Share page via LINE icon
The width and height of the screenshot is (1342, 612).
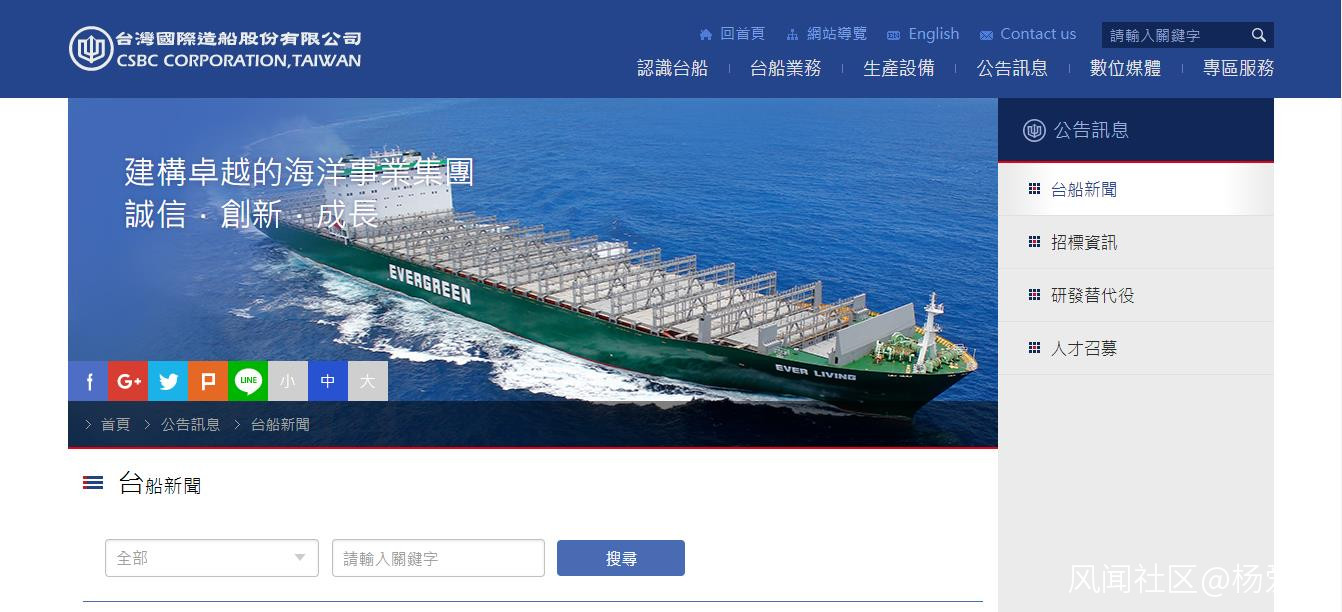pyautogui.click(x=248, y=381)
